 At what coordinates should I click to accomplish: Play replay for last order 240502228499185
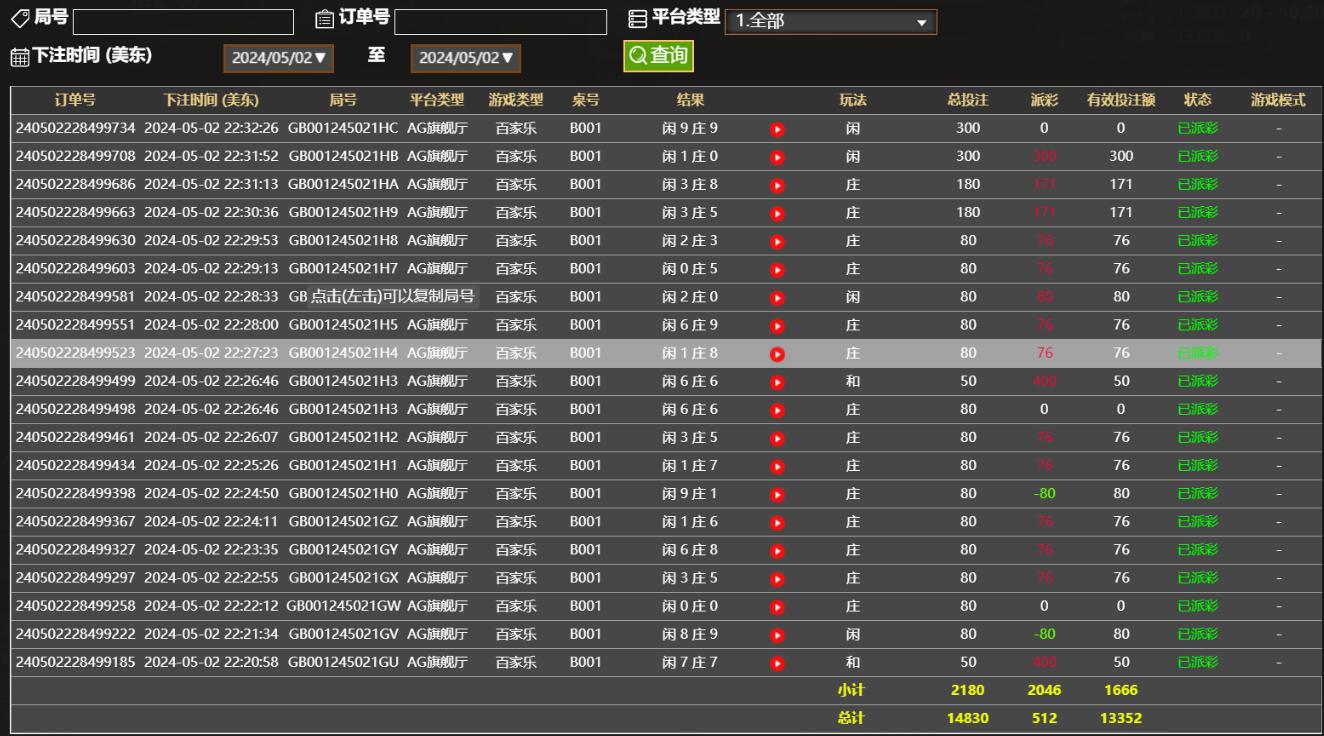[x=777, y=663]
